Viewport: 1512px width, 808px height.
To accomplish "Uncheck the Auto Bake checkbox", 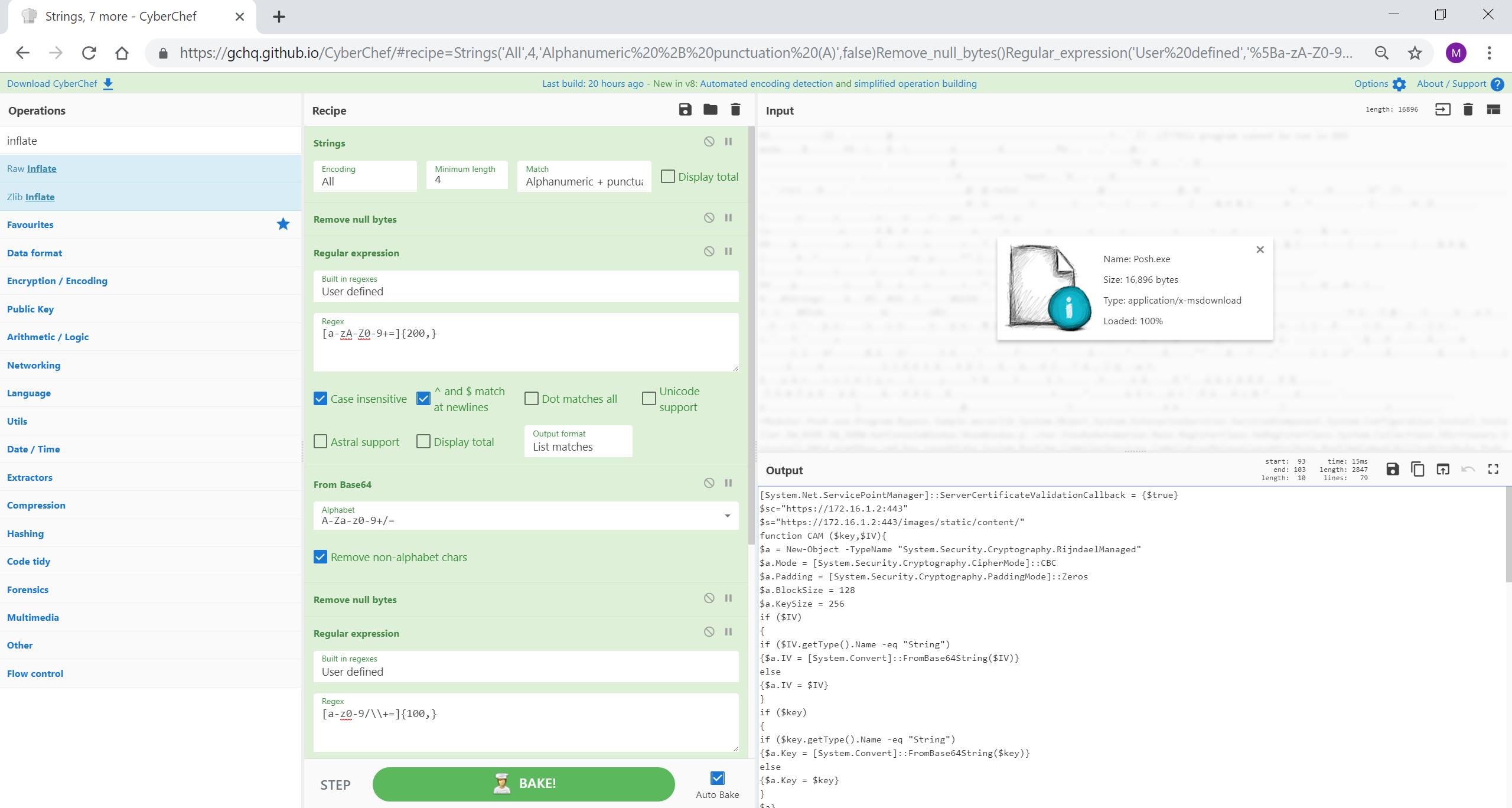I will click(717, 778).
